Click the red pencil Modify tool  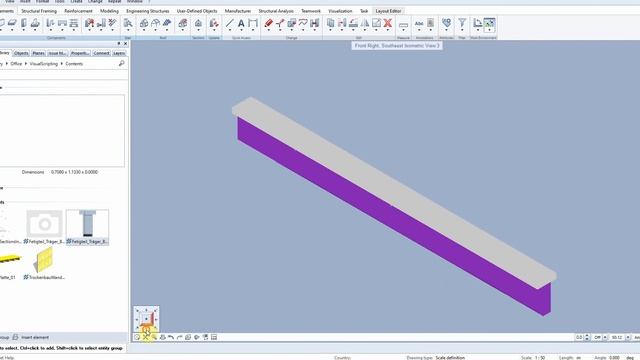coord(268,23)
